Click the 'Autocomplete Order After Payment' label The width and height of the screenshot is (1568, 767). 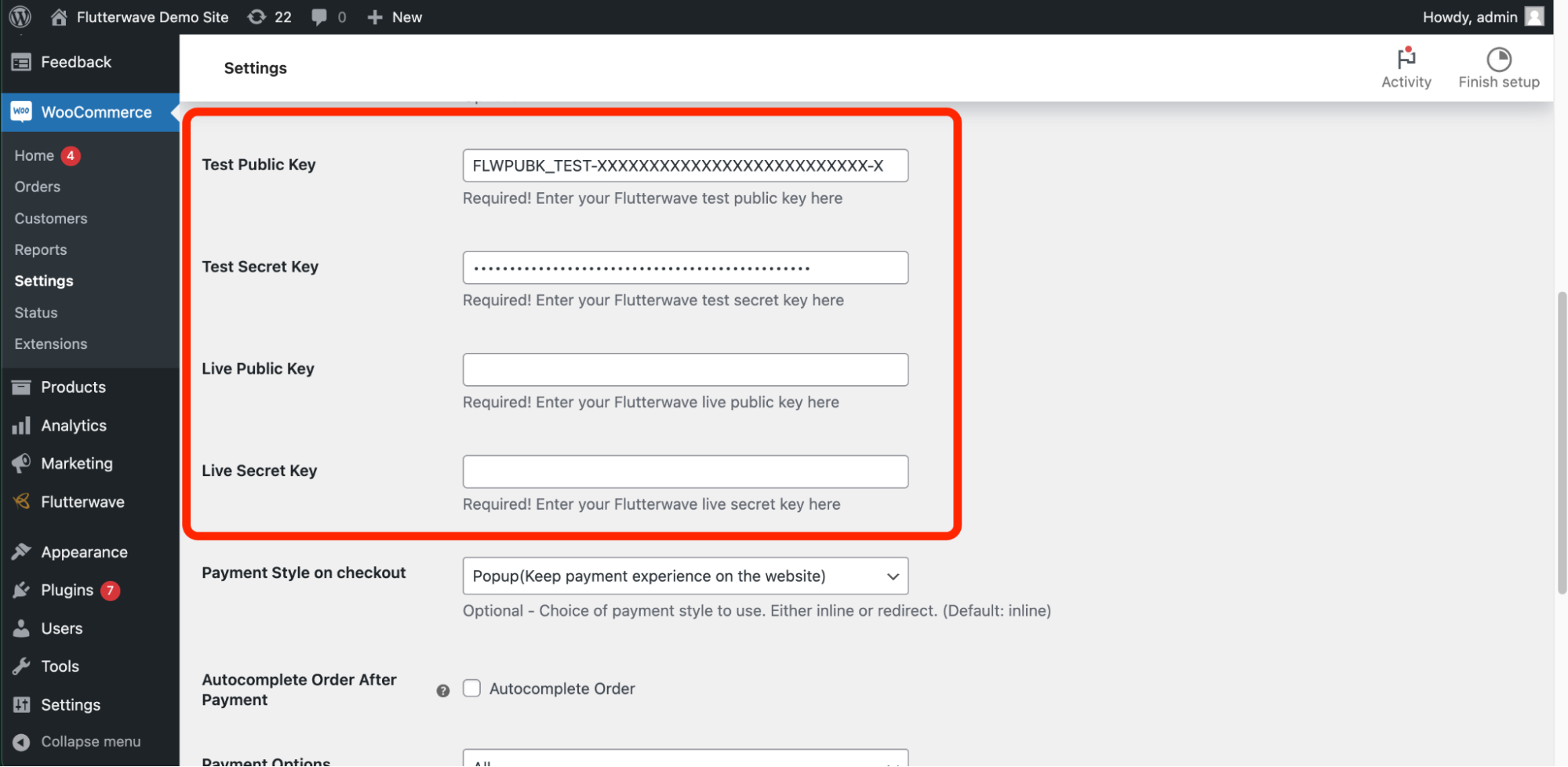click(x=299, y=689)
